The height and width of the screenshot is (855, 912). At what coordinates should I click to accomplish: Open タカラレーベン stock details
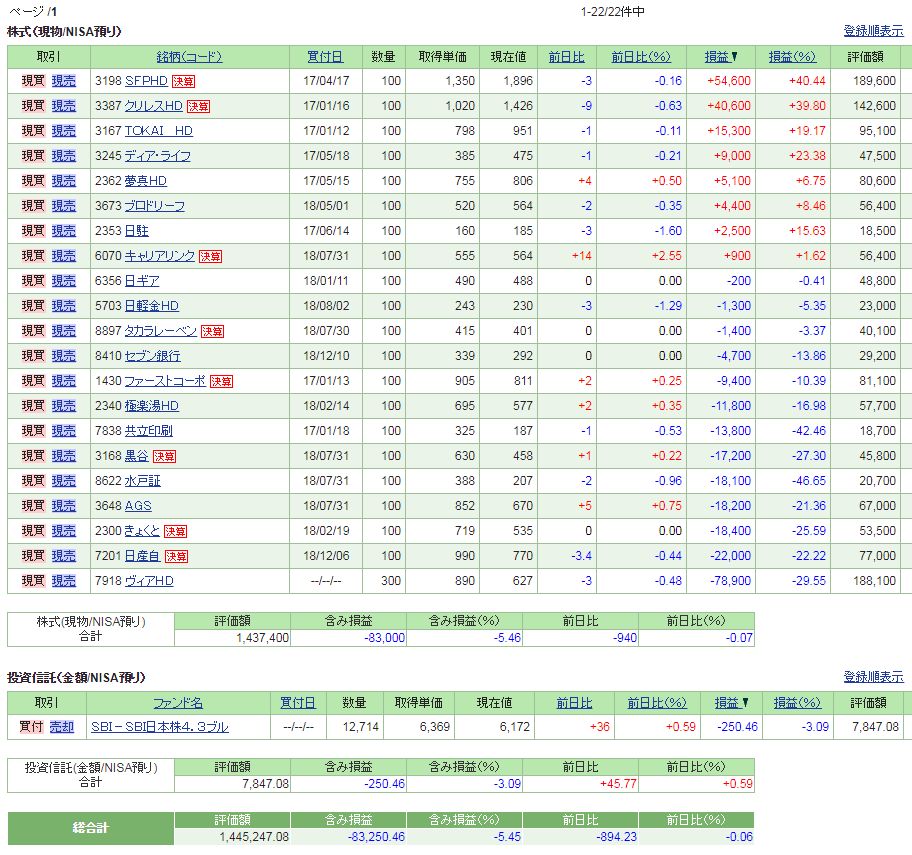(161, 331)
